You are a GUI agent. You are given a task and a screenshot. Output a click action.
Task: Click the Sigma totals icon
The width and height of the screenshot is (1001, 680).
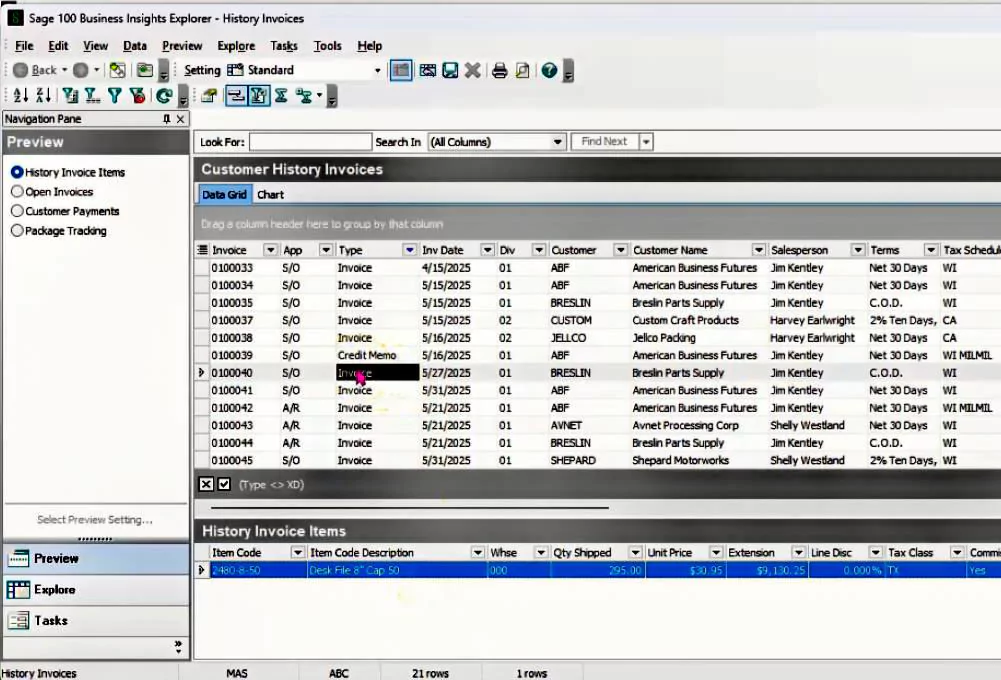281,96
